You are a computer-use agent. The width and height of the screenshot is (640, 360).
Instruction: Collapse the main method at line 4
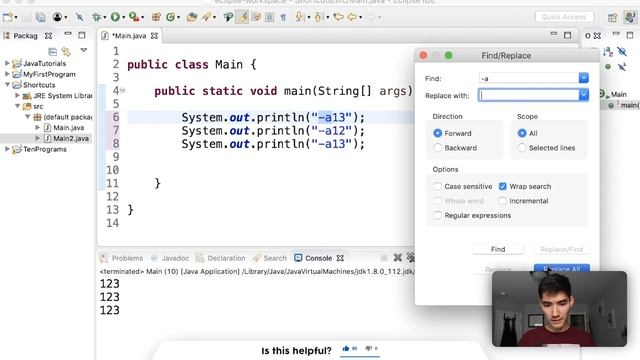pos(122,91)
